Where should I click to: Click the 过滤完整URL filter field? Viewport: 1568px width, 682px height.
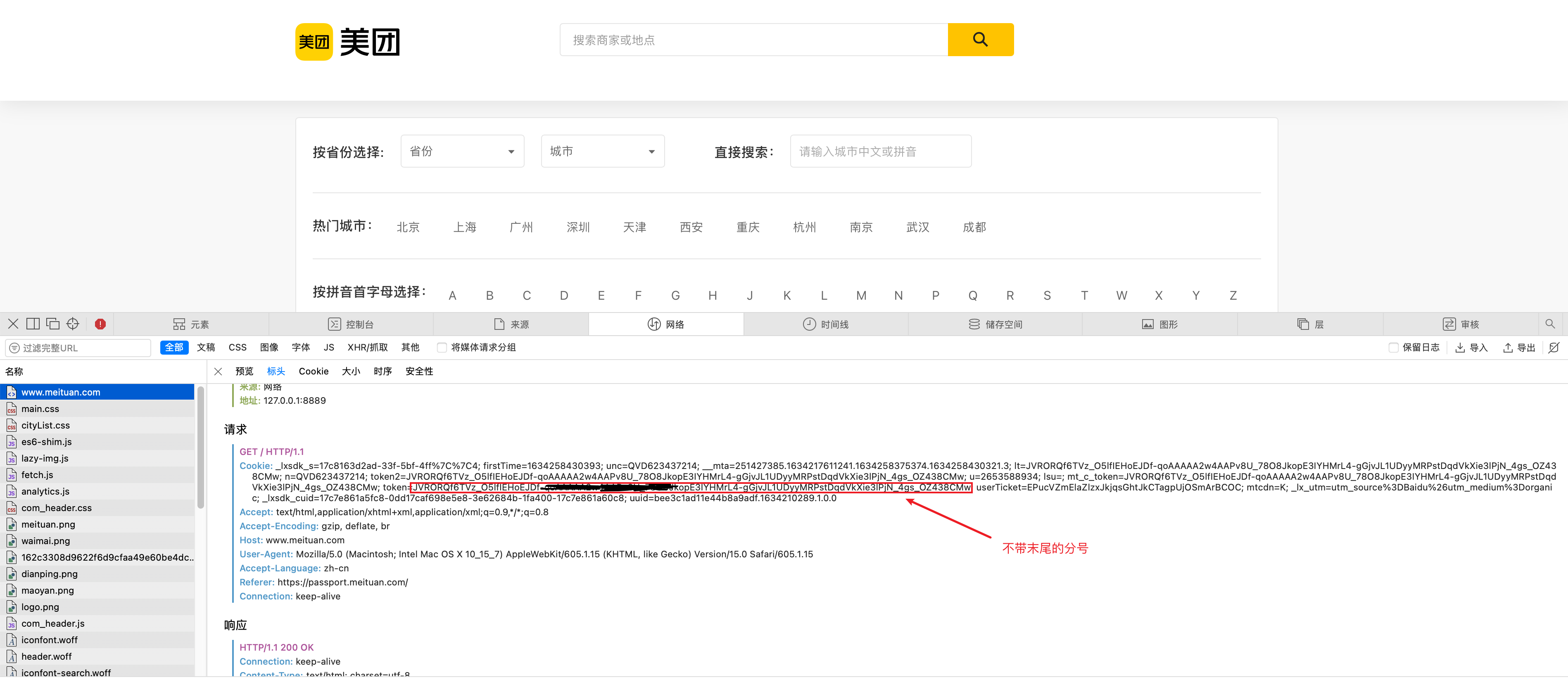point(78,348)
